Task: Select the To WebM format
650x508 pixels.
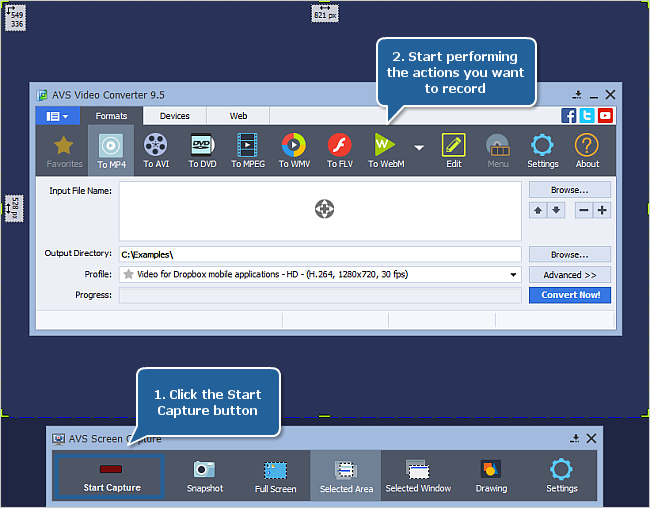Action: coord(386,151)
